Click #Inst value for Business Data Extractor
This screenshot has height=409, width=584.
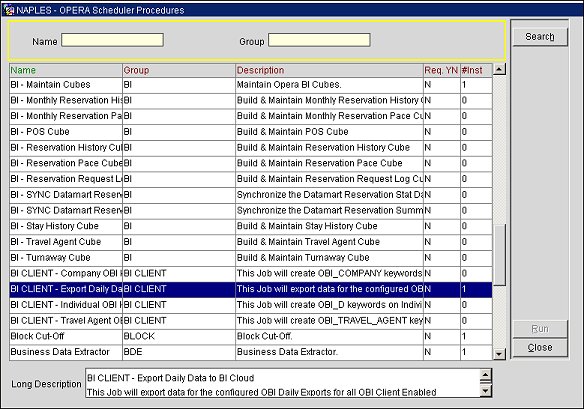pyautogui.click(x=476, y=352)
